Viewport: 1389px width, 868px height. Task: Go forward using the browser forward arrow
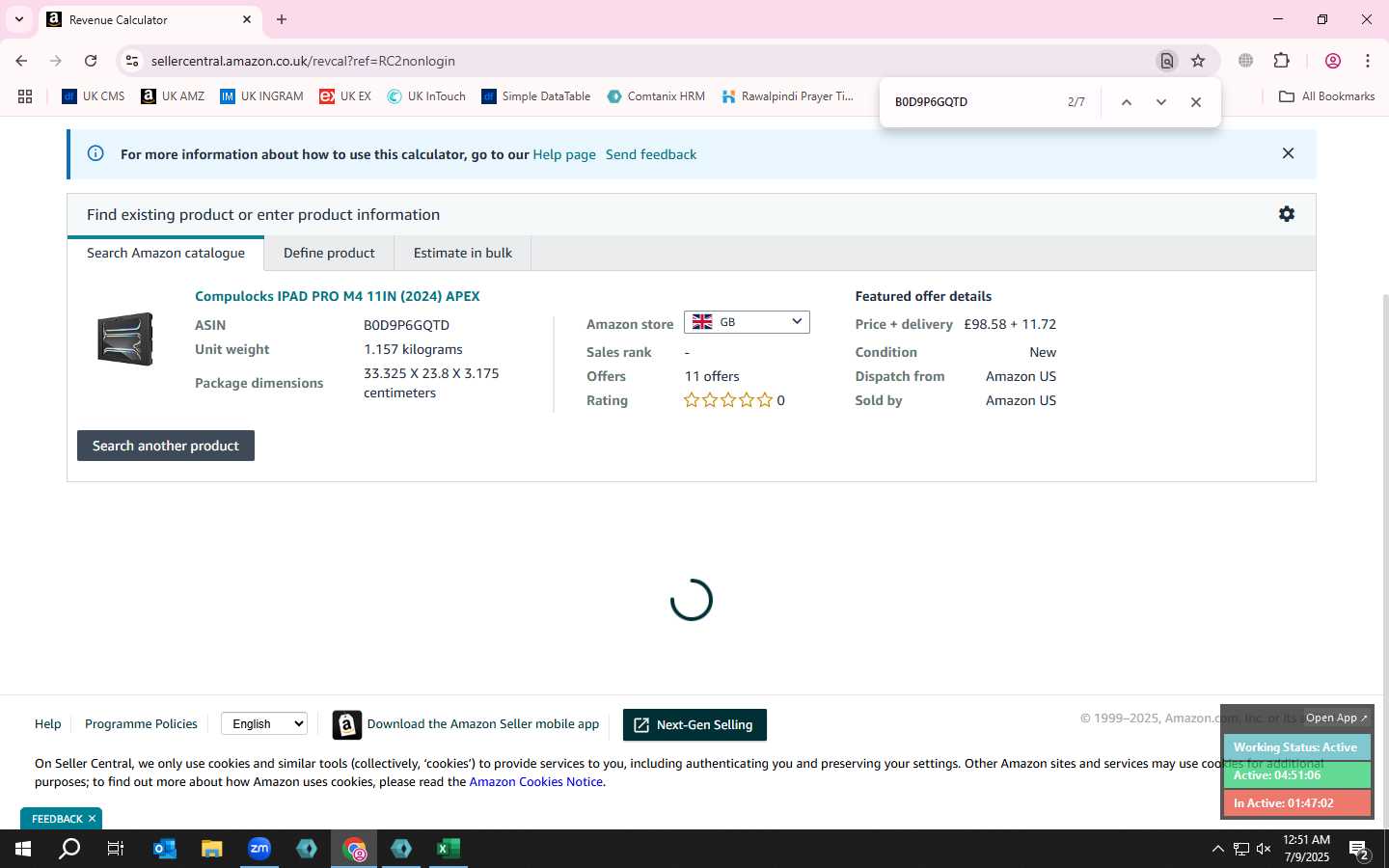[56, 61]
